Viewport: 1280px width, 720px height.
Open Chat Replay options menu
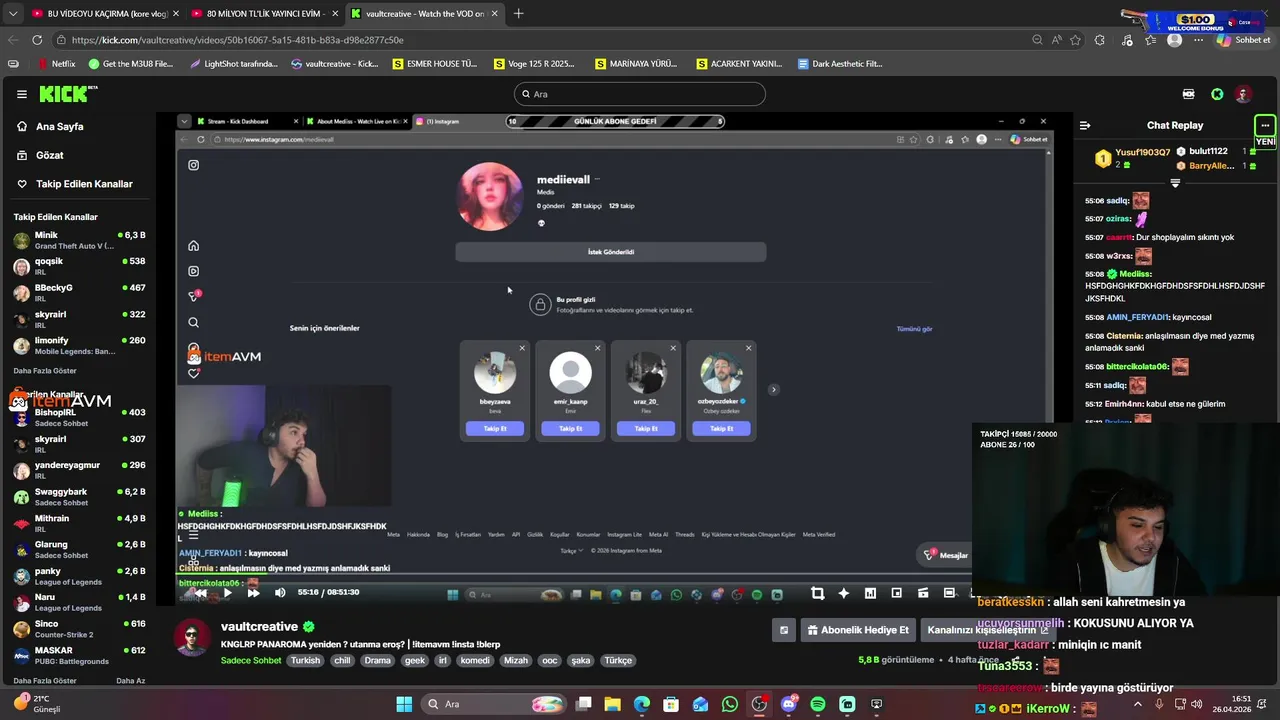(x=1265, y=125)
